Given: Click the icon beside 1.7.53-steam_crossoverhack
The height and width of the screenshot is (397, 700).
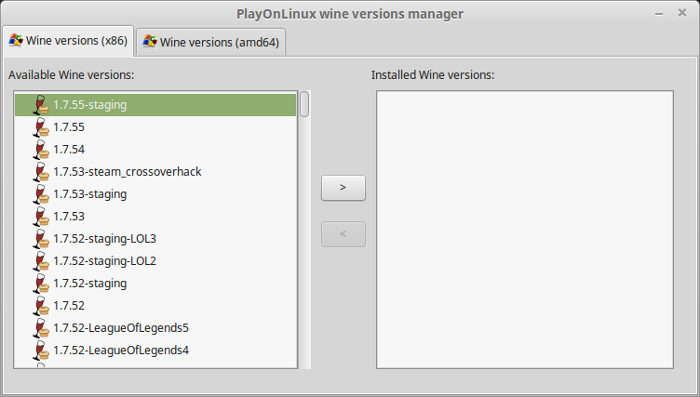Looking at the screenshot, I should coord(41,172).
